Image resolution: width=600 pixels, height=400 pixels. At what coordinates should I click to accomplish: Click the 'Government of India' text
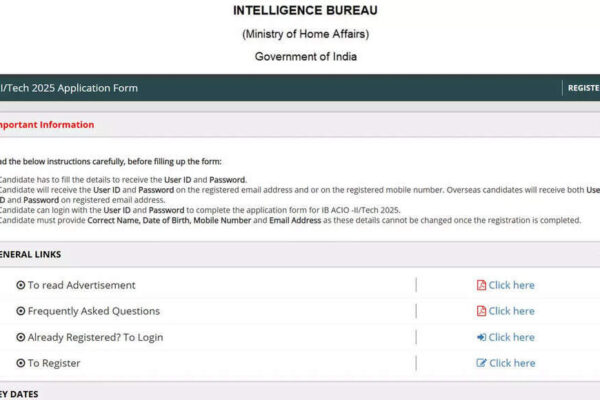coord(306,57)
